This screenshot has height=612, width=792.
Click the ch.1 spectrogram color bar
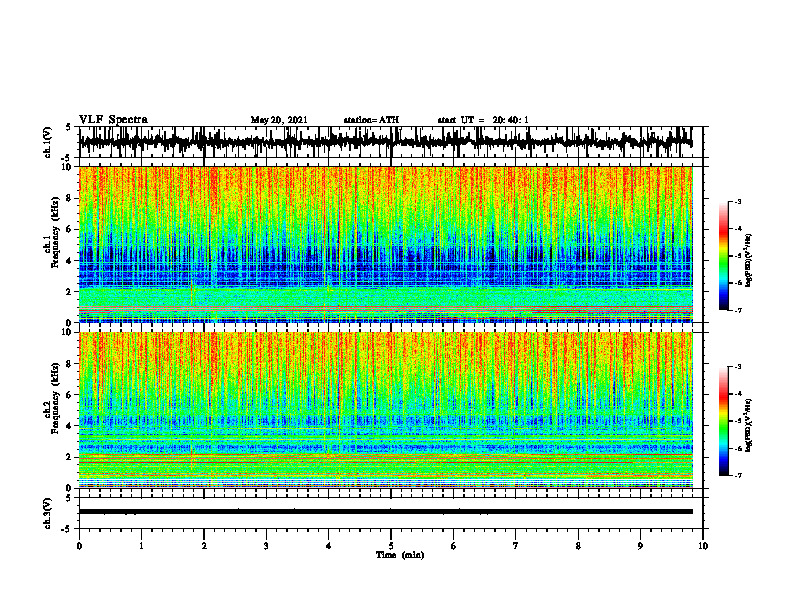pos(723,256)
